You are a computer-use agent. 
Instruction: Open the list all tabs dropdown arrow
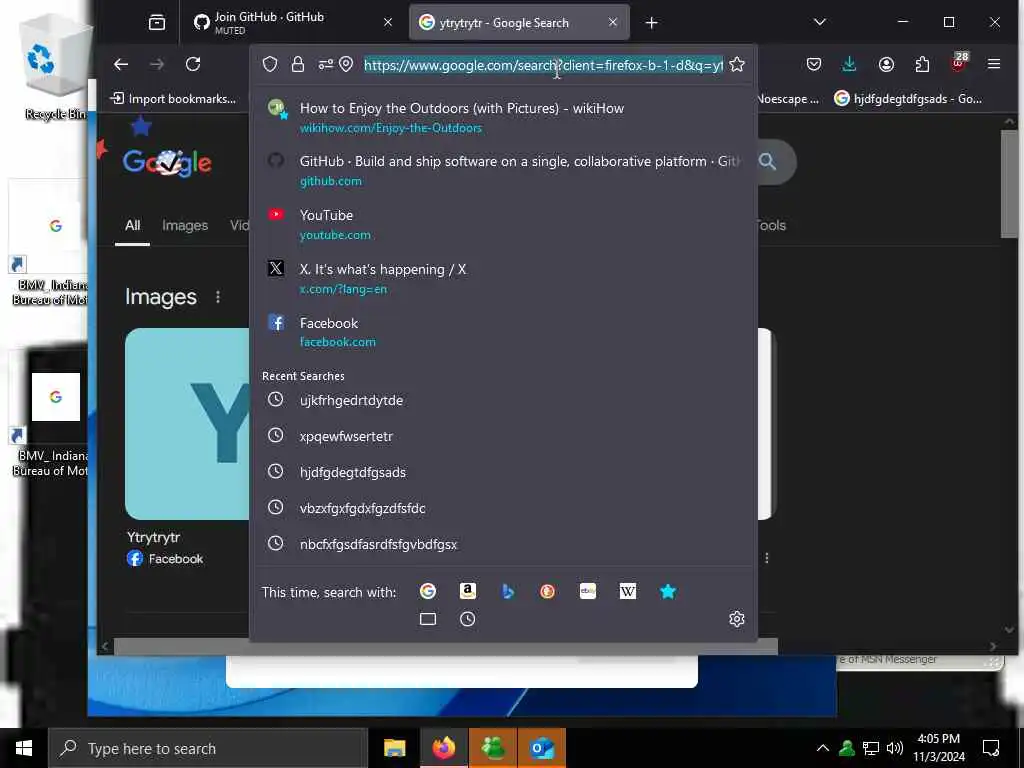point(820,22)
